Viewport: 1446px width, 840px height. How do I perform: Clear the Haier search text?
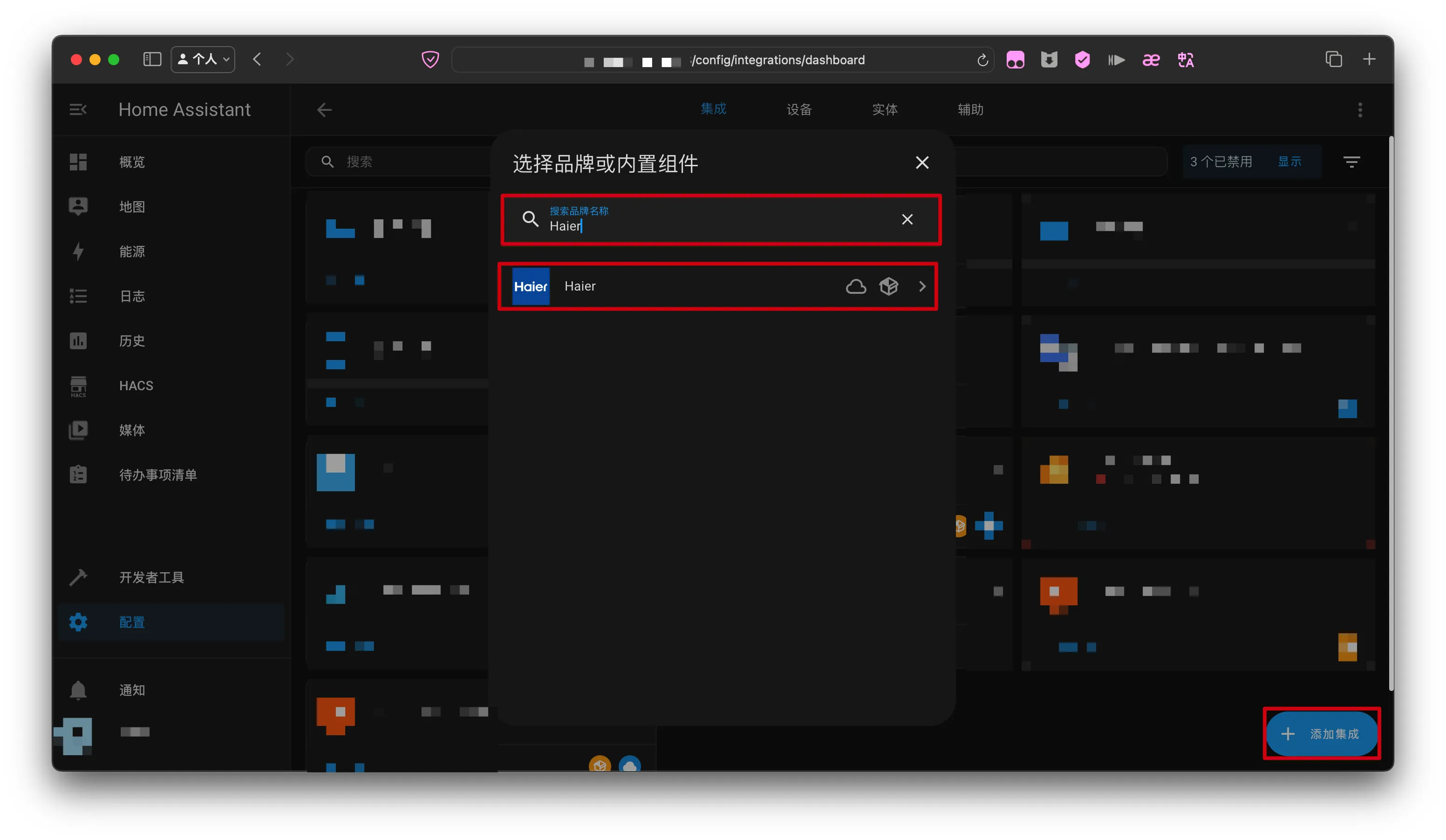click(x=907, y=220)
